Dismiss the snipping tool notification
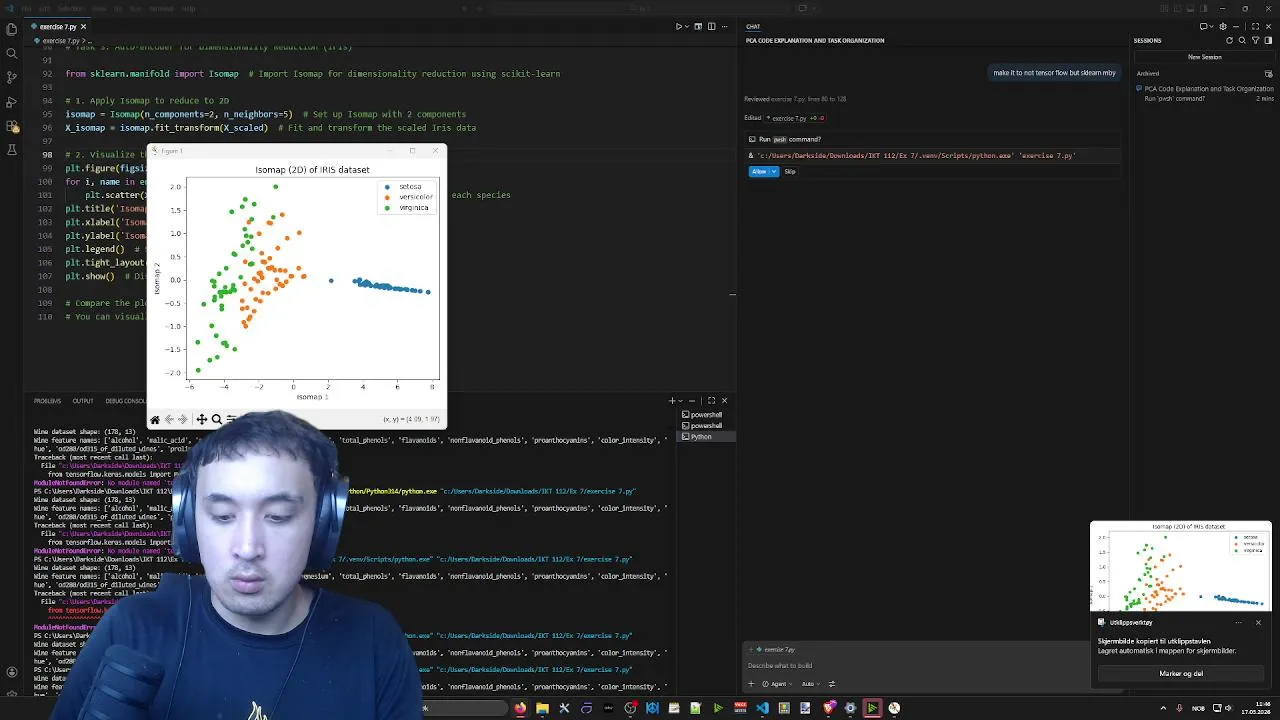The image size is (1280, 720). pyautogui.click(x=1258, y=622)
